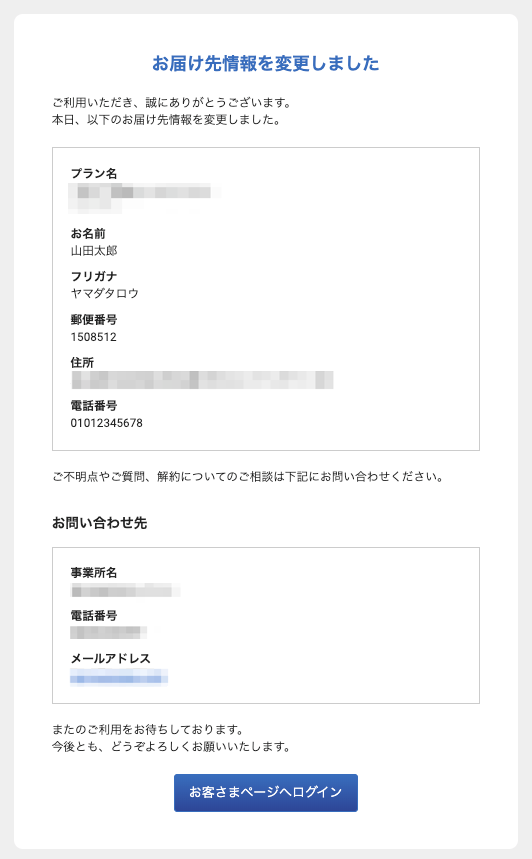The image size is (532, 859).
Task: Click the phone number 01012345678
Action: pos(107,423)
